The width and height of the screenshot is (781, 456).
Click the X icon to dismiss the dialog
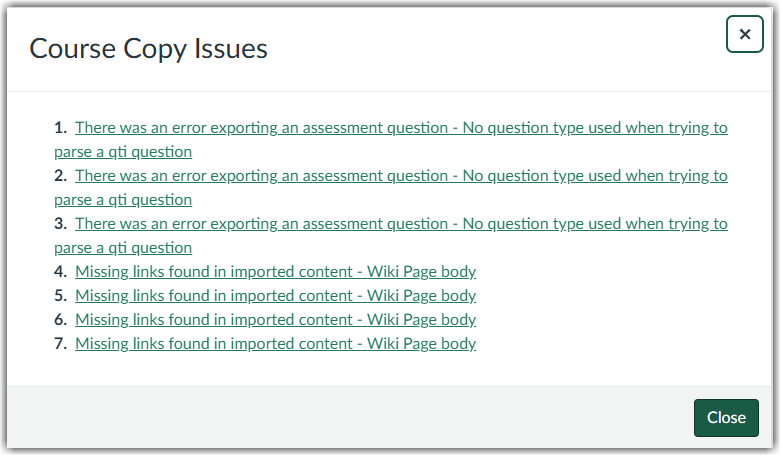click(x=744, y=34)
